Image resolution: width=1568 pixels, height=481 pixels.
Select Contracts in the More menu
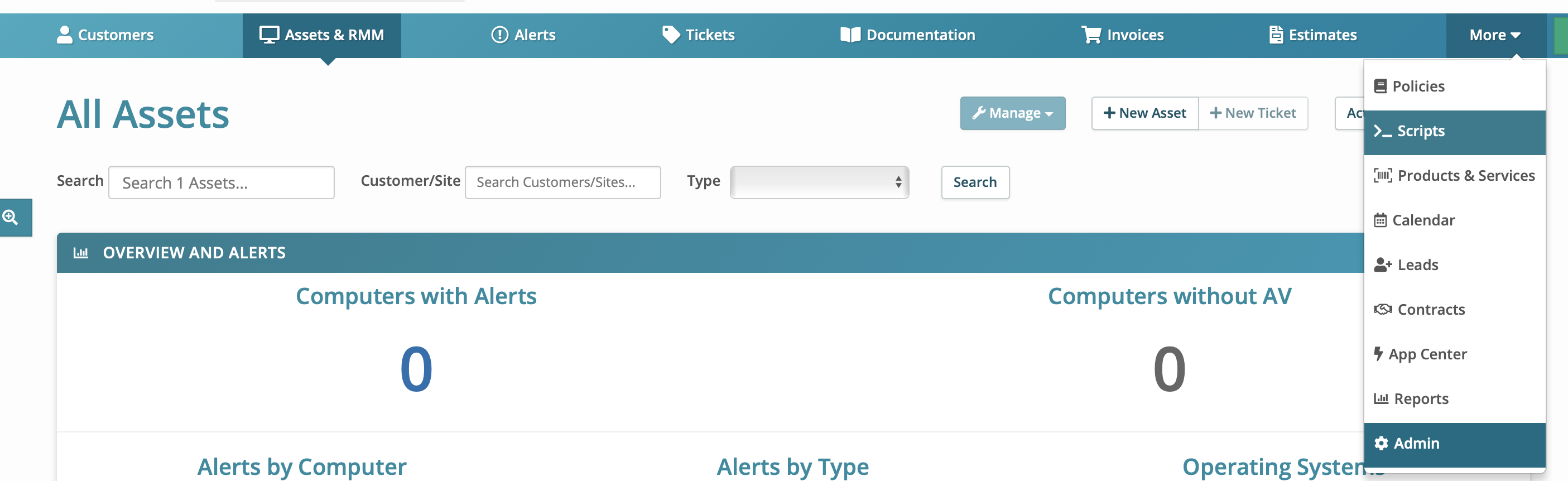(1455, 309)
